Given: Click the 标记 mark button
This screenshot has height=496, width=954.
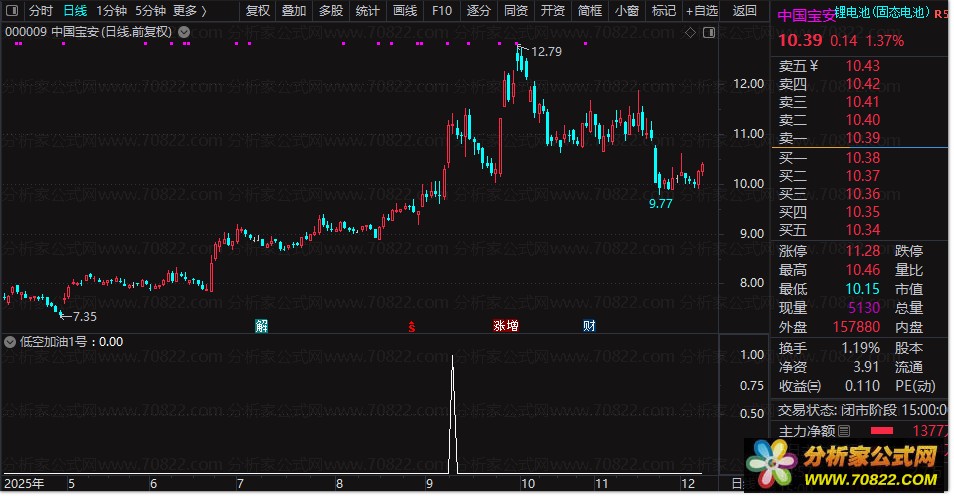Looking at the screenshot, I should (663, 10).
